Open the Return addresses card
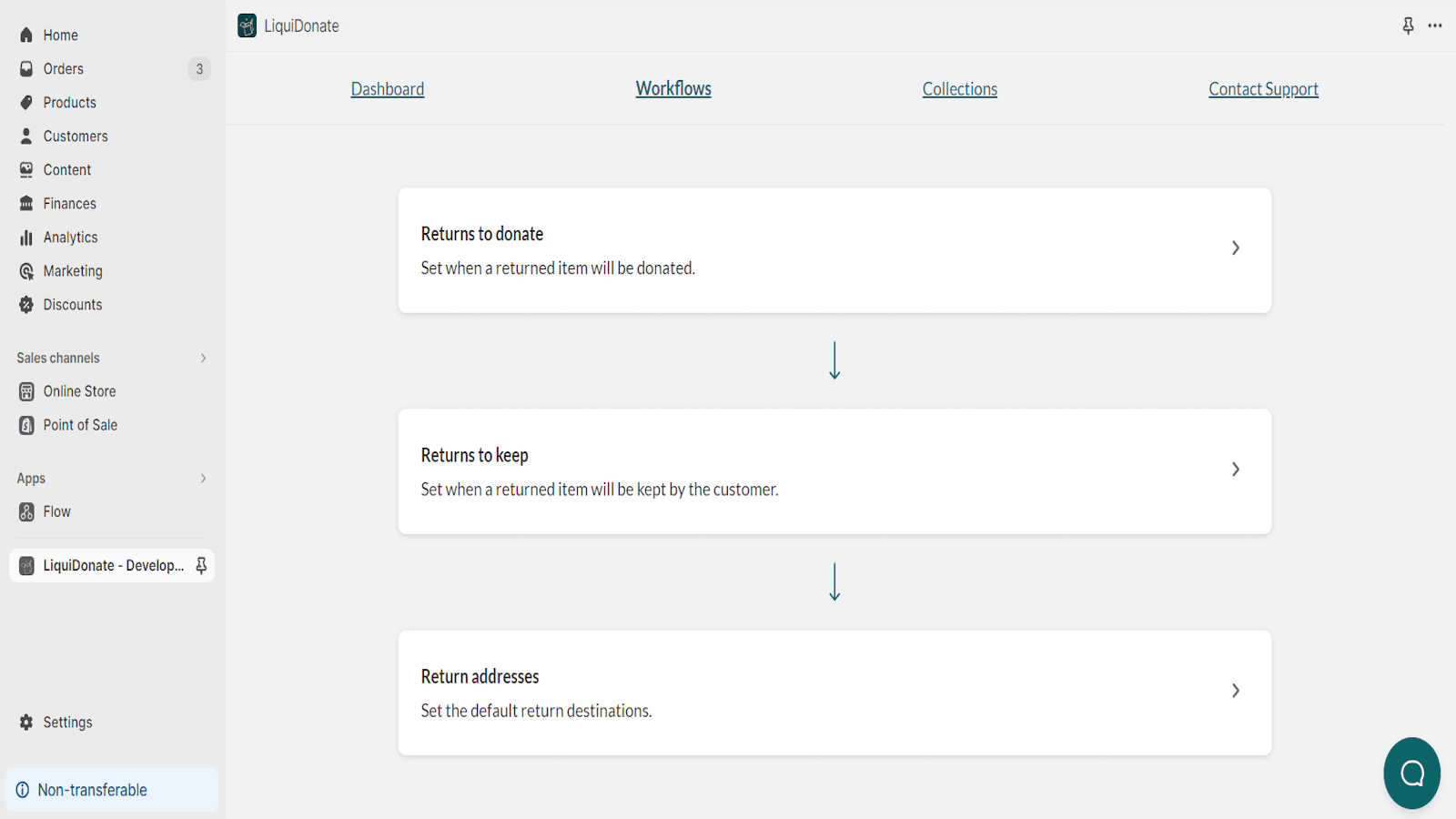The image size is (1456, 819). pyautogui.click(x=834, y=693)
